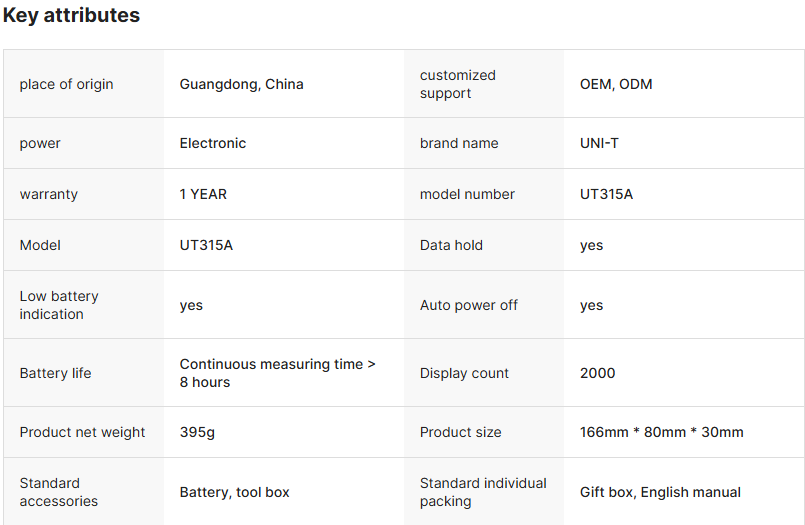The width and height of the screenshot is (805, 525).
Task: Click the Guangdong, China origin value
Action: tap(241, 84)
